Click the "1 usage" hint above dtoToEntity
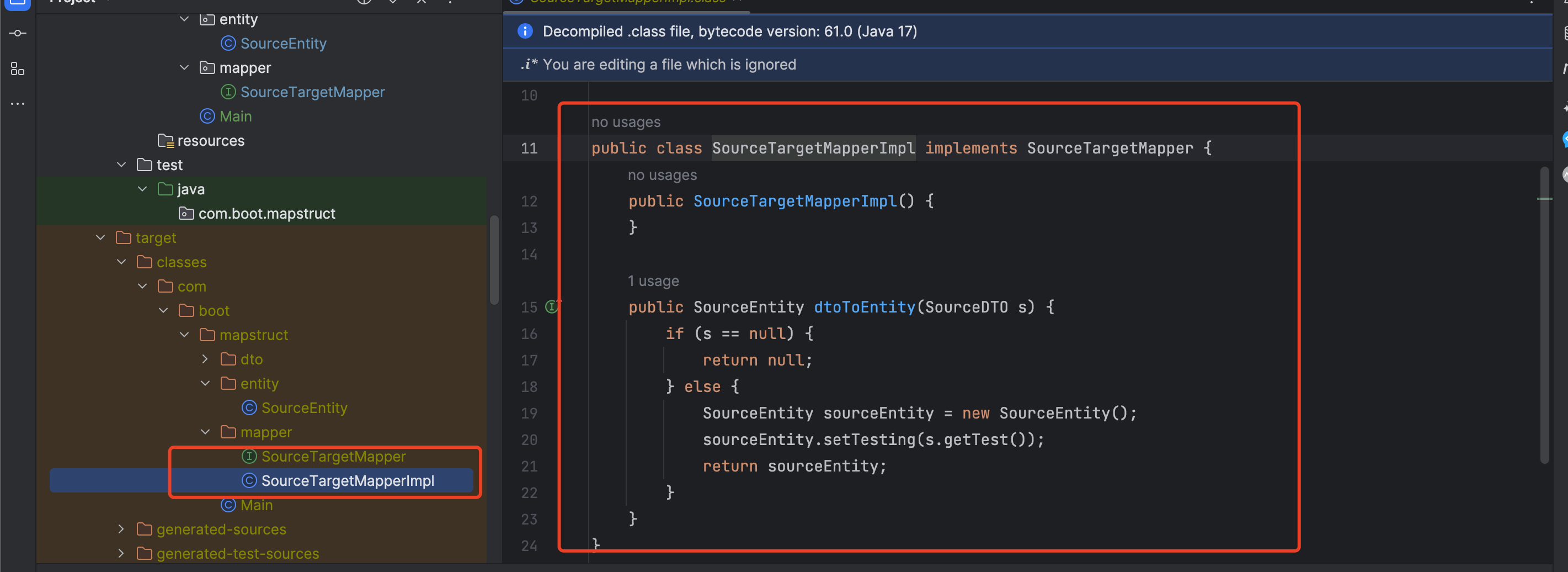Screen dimensions: 1568x572 pos(653,281)
